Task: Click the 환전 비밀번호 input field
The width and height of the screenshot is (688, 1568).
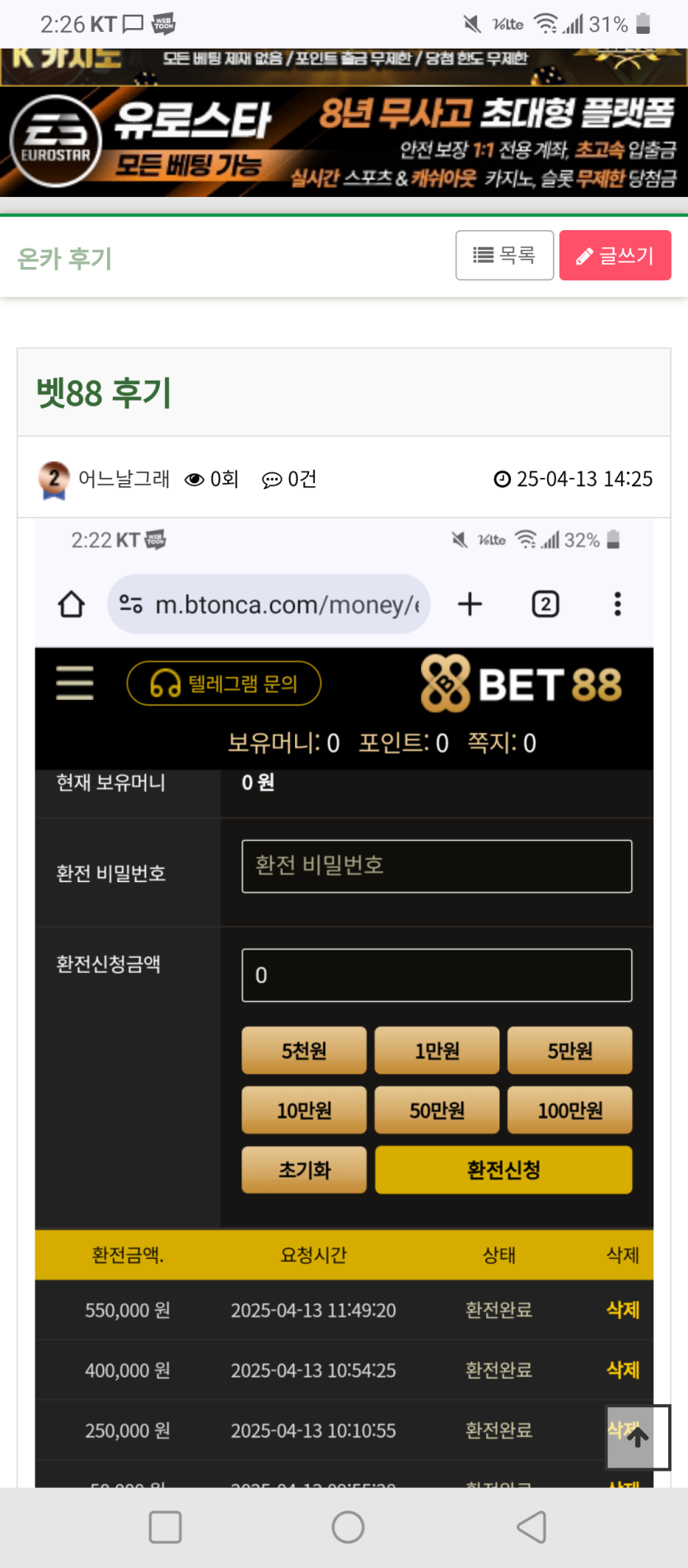Action: coord(437,866)
